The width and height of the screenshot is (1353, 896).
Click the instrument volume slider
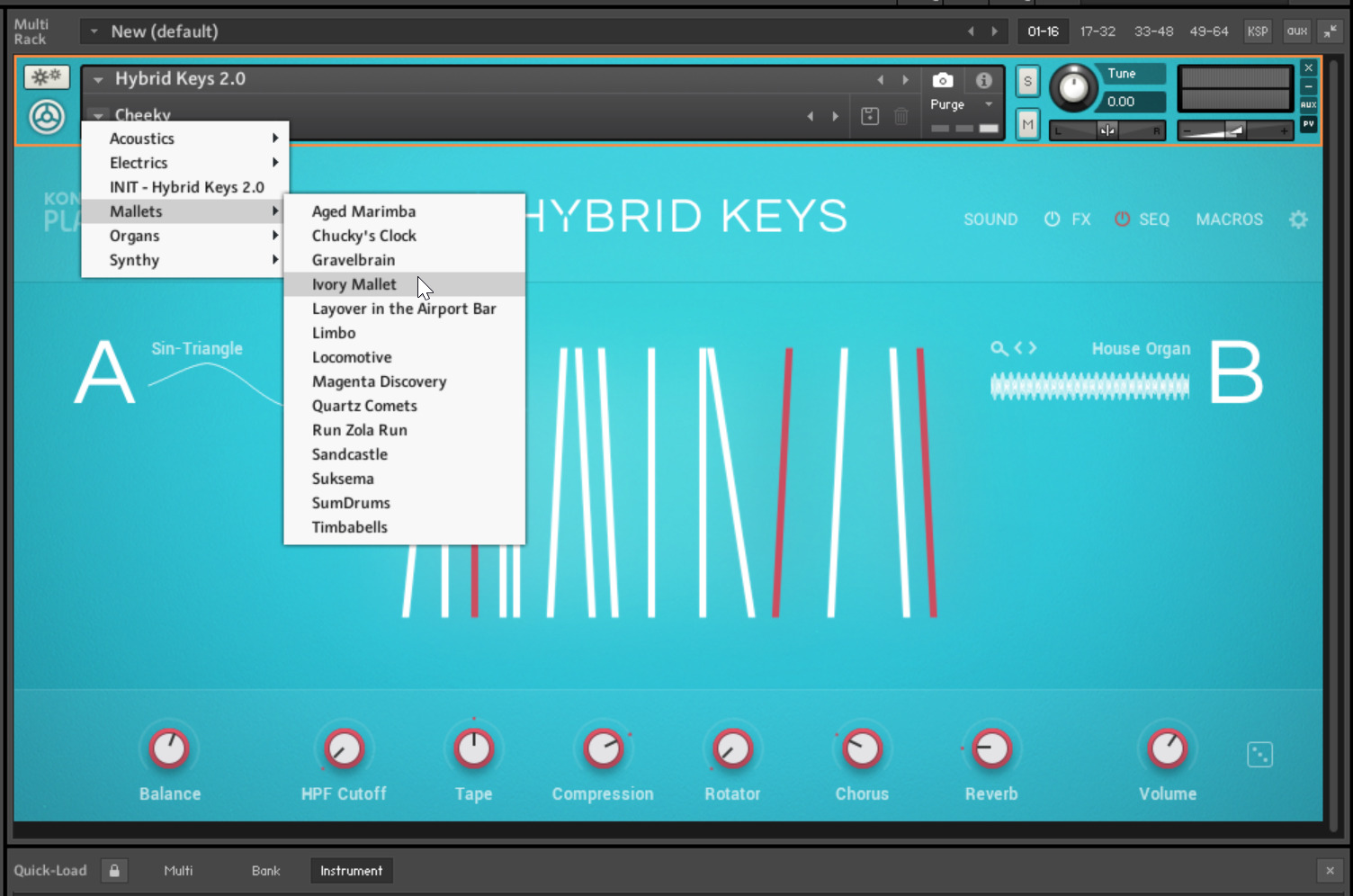coord(1235,131)
